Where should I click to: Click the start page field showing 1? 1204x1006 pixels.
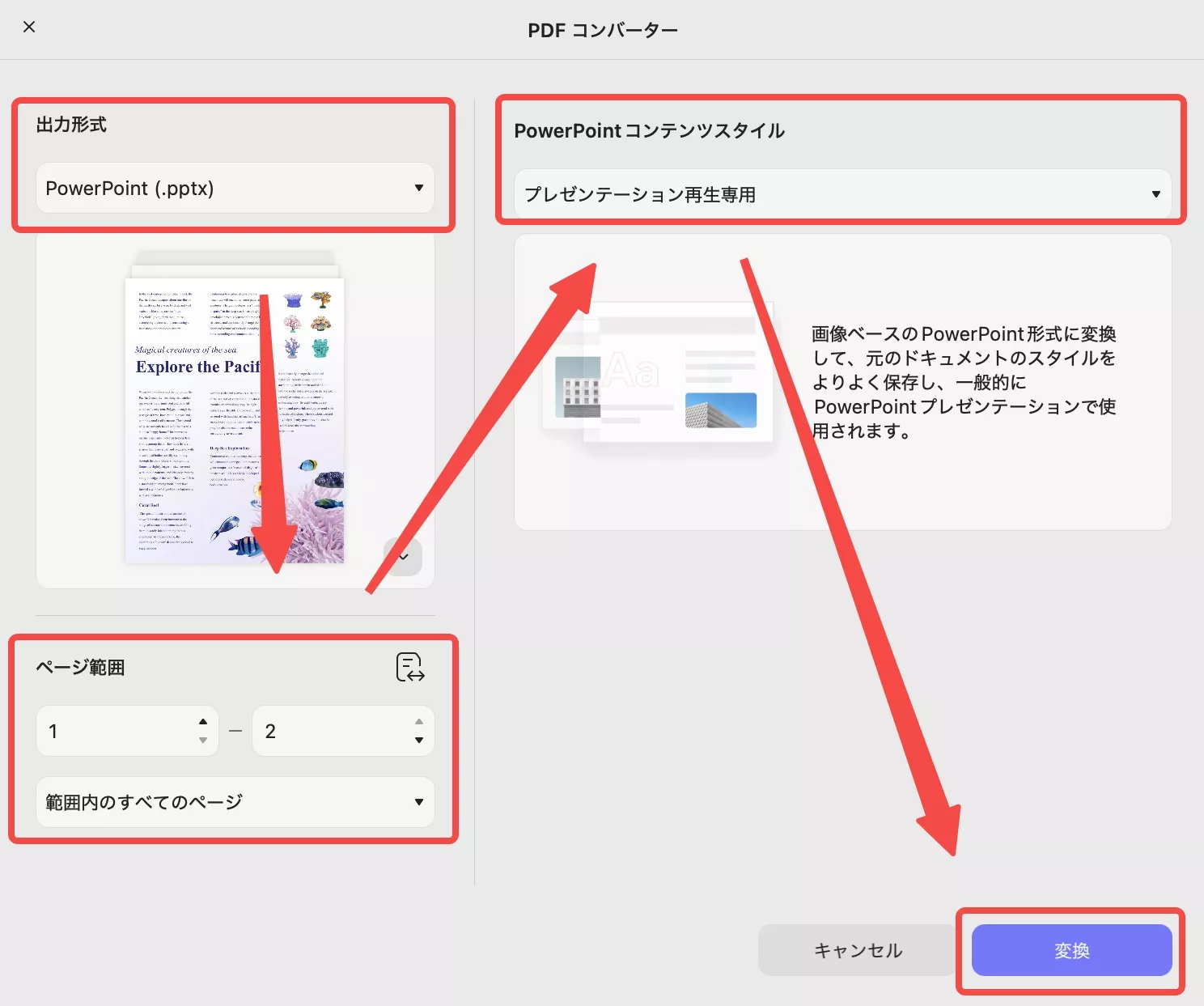click(127, 731)
